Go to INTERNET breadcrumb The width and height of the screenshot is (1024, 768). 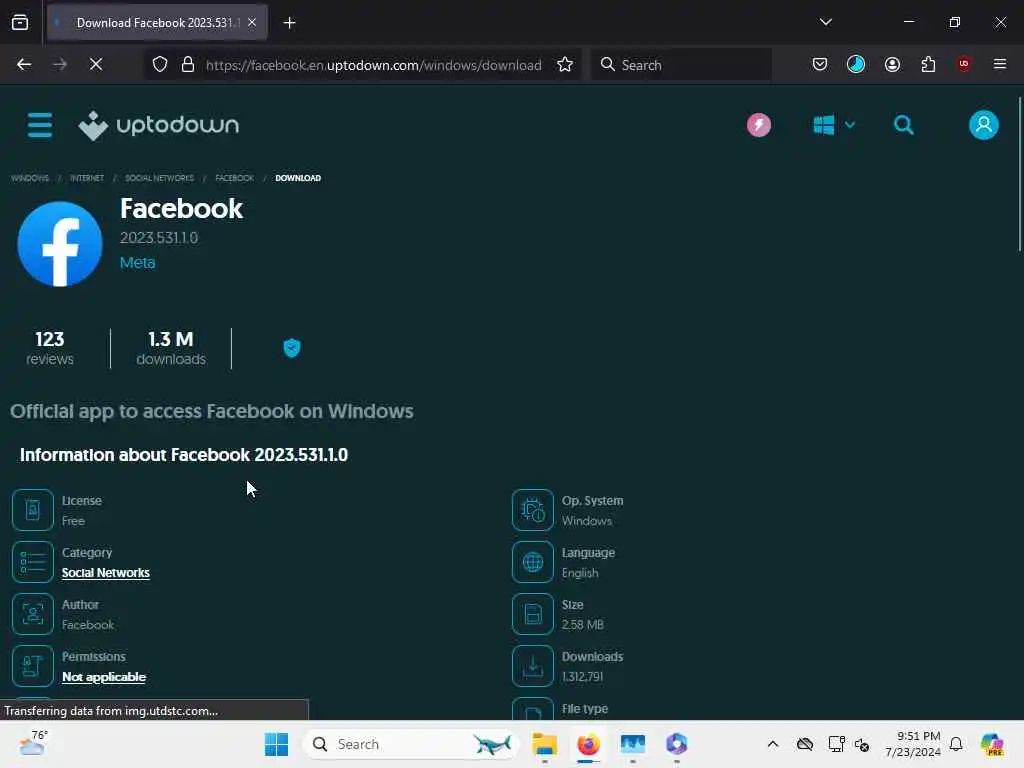[x=87, y=178]
